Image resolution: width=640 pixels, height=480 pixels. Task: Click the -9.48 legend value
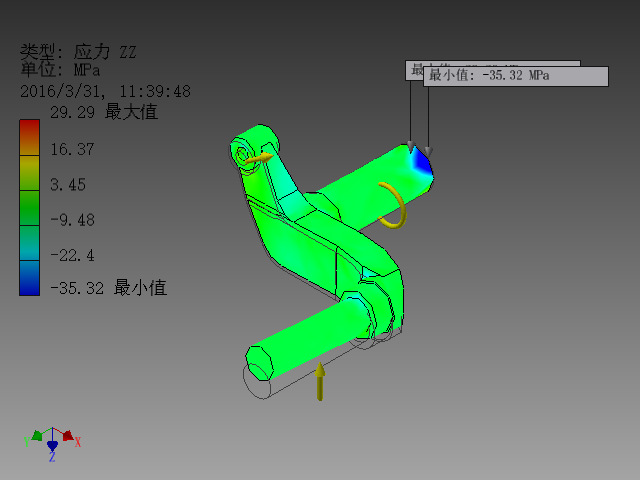pyautogui.click(x=72, y=220)
